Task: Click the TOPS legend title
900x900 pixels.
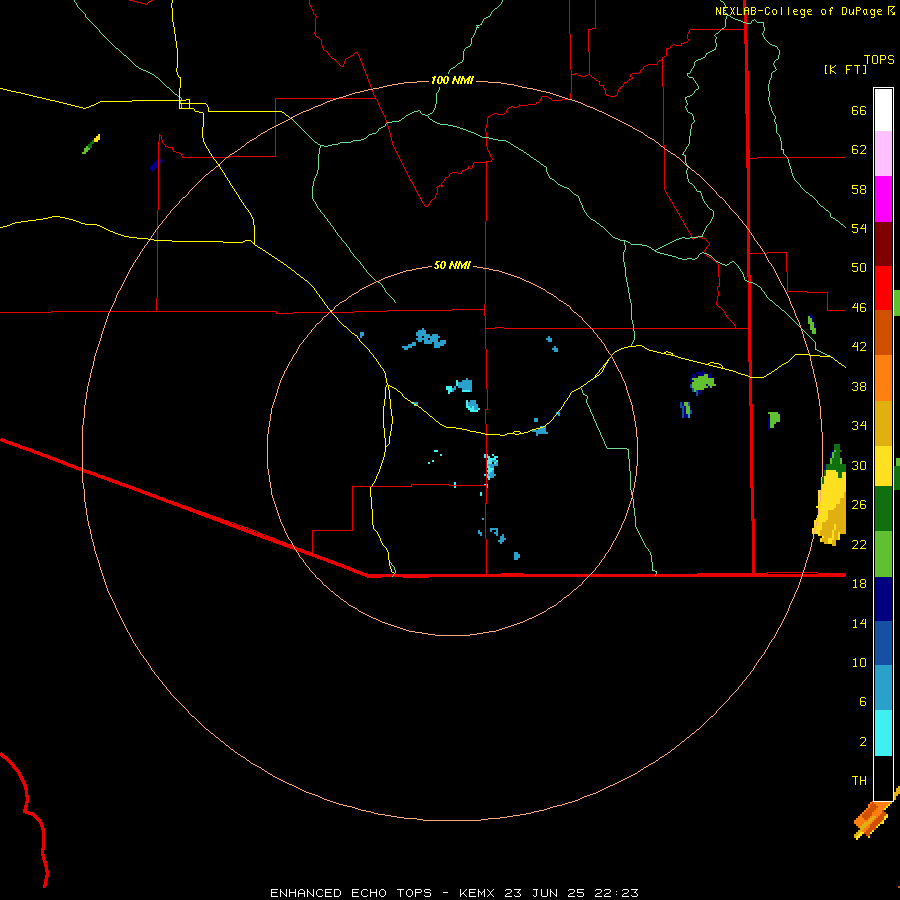Action: click(x=879, y=60)
